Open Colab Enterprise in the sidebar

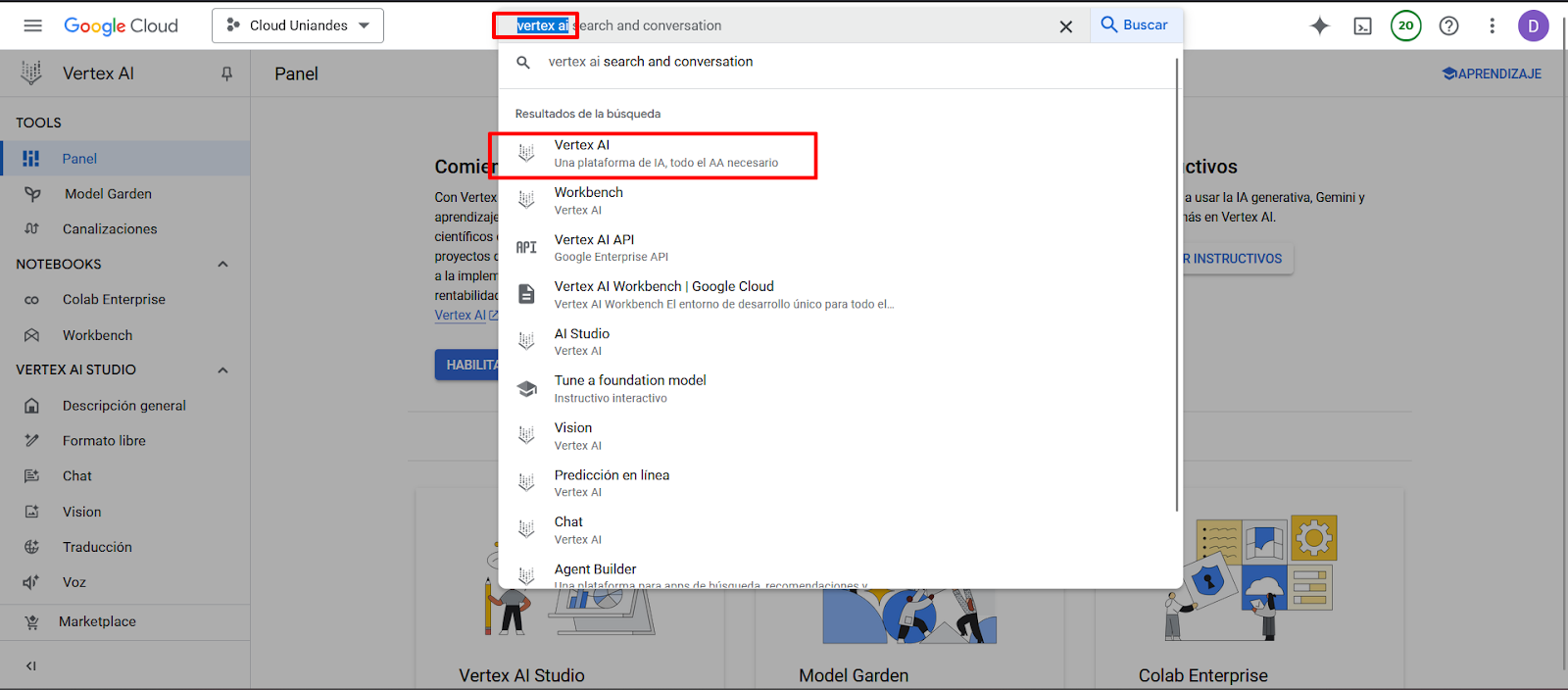coord(125,300)
